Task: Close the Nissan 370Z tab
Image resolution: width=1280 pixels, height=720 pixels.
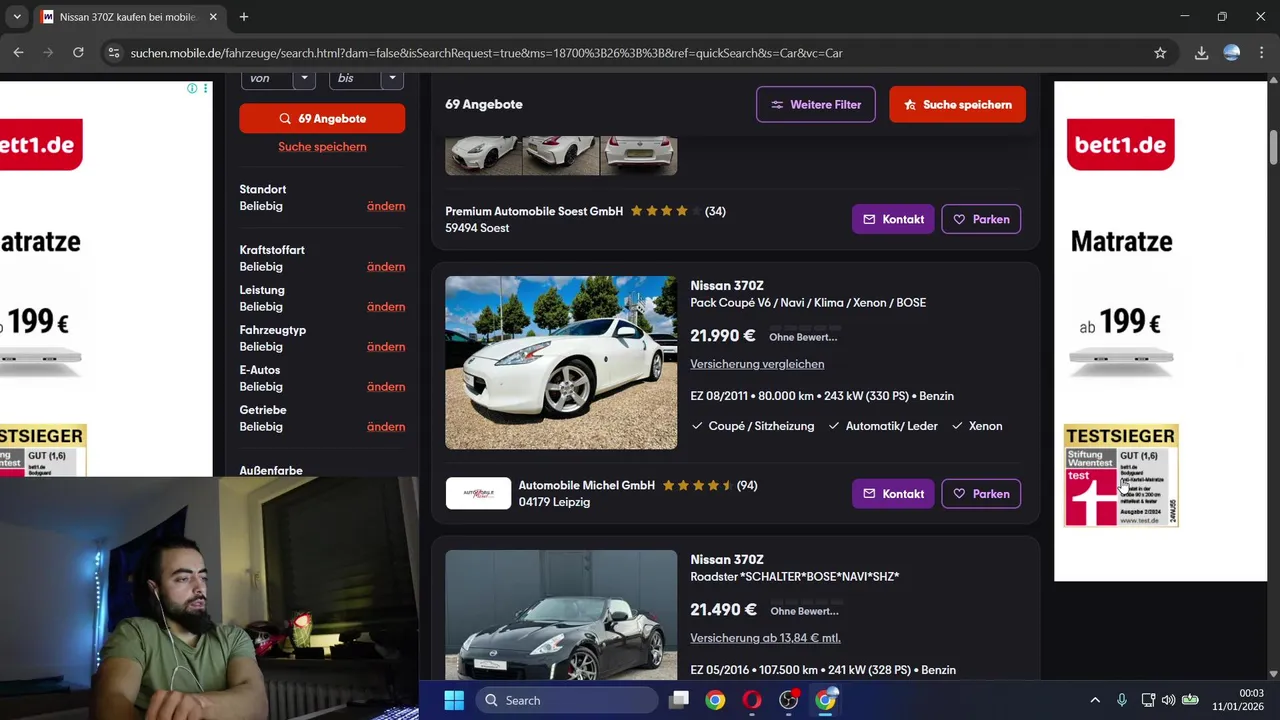Action: coord(213,17)
